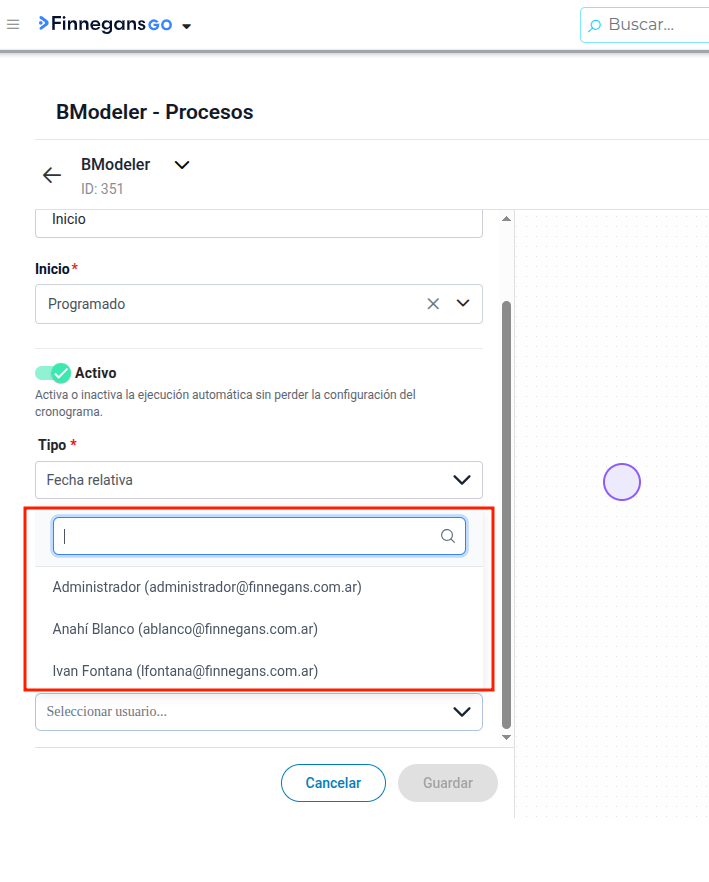Screen dimensions: 709x882
Task: Click the Cancelar button
Action: click(x=333, y=783)
